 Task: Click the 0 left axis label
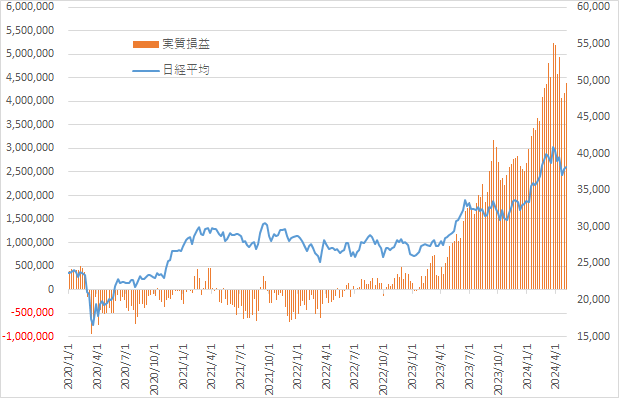click(51, 289)
